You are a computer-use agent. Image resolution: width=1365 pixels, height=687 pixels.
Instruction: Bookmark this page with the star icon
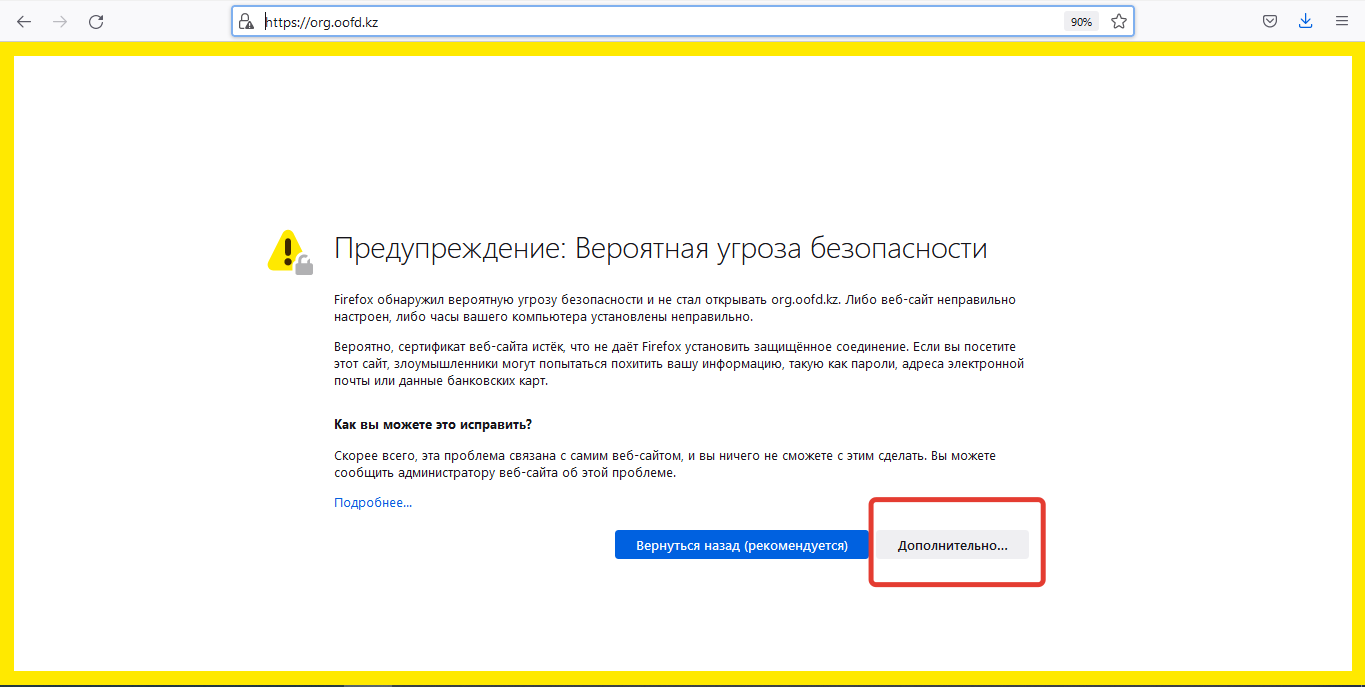(1119, 21)
